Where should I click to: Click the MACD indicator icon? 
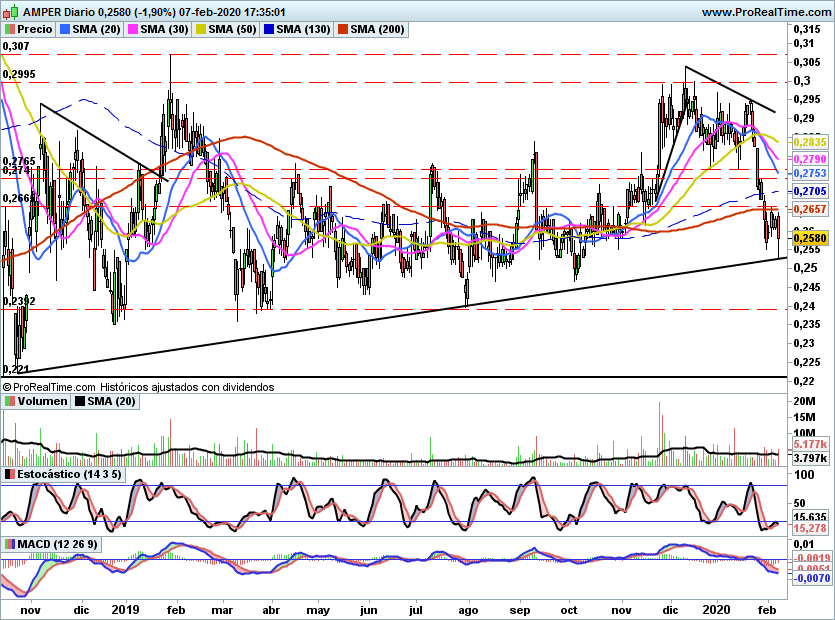click(x=10, y=544)
